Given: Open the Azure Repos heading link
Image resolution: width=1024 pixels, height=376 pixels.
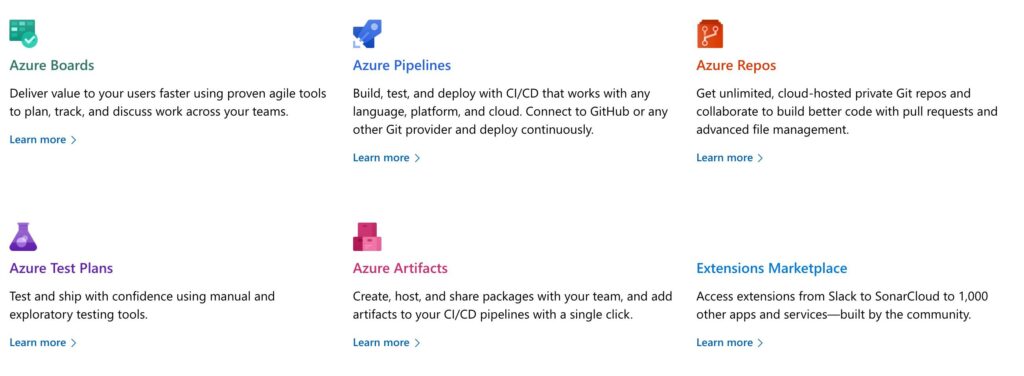Looking at the screenshot, I should click(x=736, y=65).
